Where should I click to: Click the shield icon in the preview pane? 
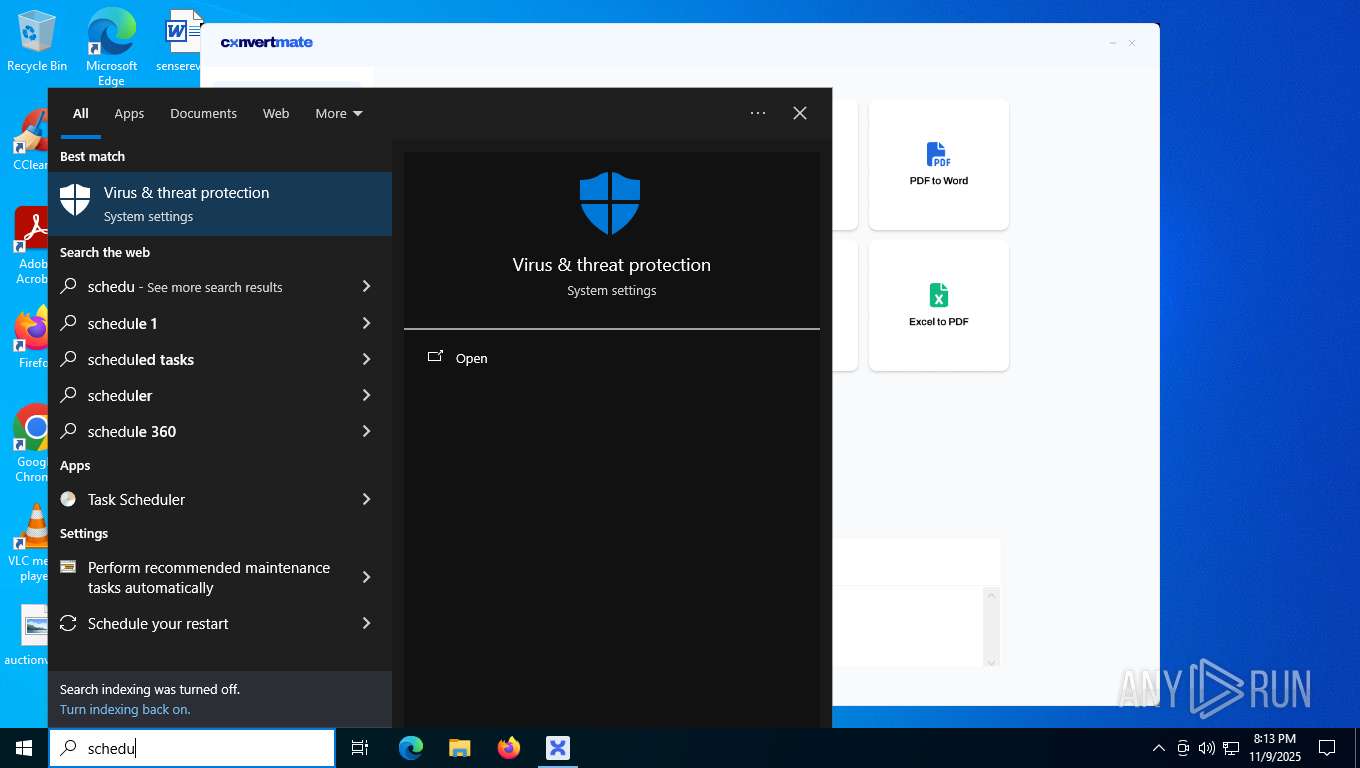[x=610, y=203]
